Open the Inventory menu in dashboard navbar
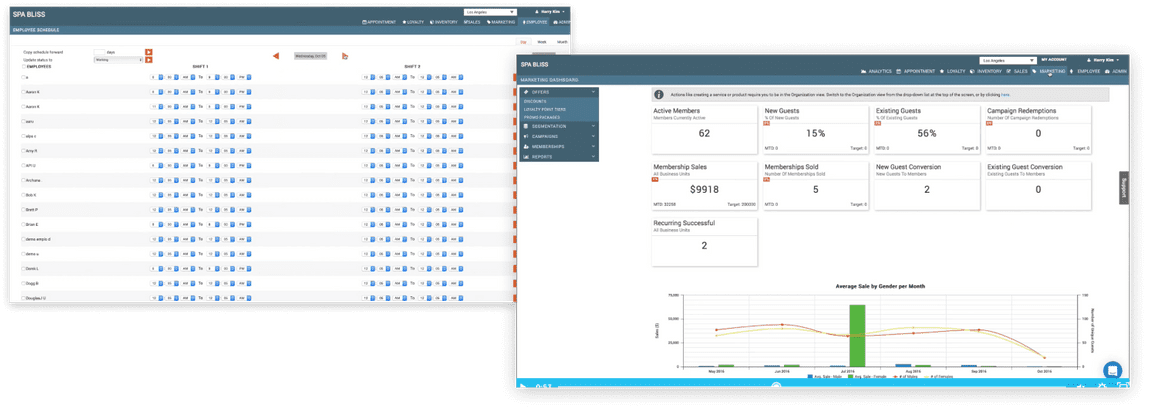The image size is (1149, 410). point(986,72)
